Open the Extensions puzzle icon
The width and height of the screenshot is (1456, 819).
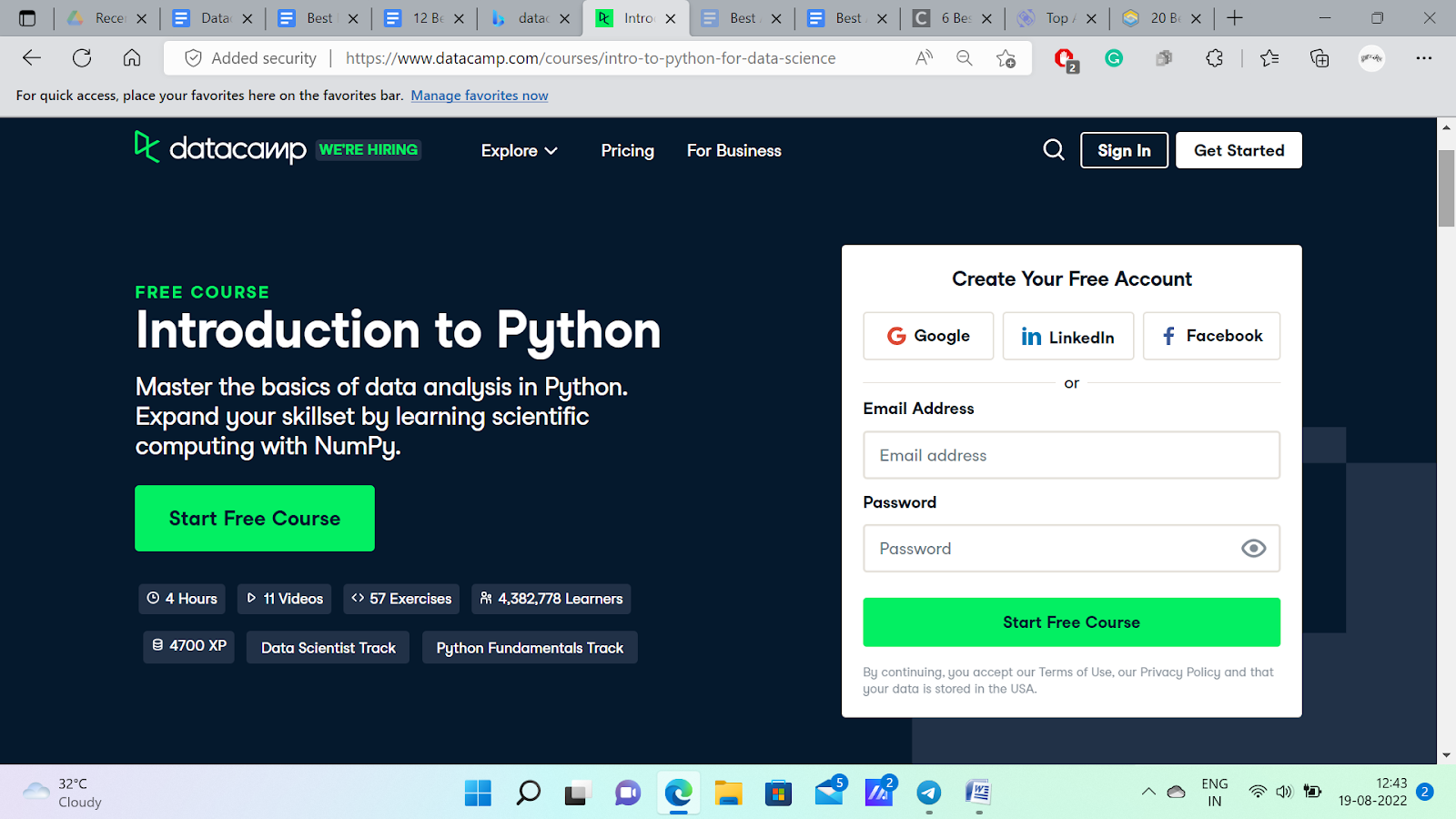coord(1214,58)
